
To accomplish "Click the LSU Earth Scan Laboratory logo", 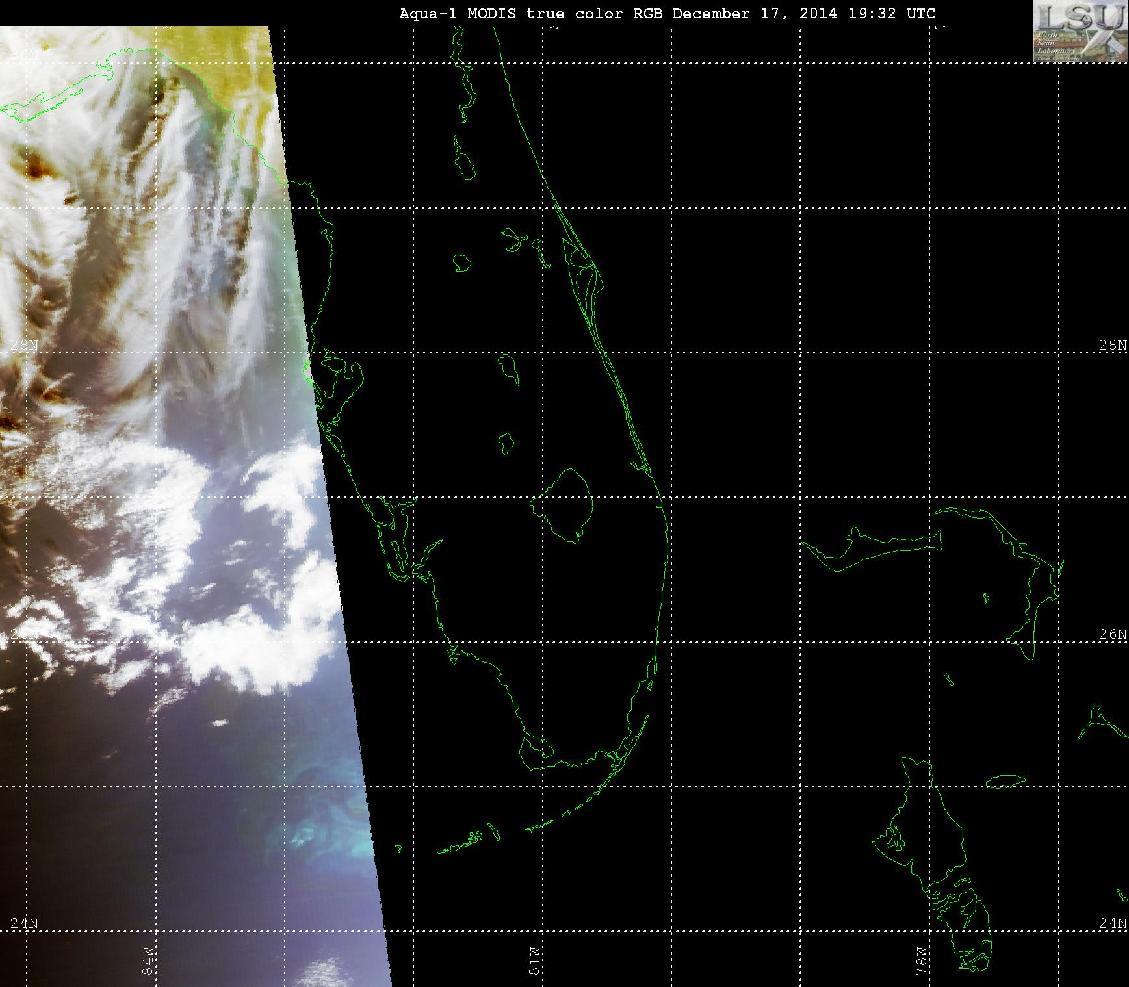I will point(1081,31).
